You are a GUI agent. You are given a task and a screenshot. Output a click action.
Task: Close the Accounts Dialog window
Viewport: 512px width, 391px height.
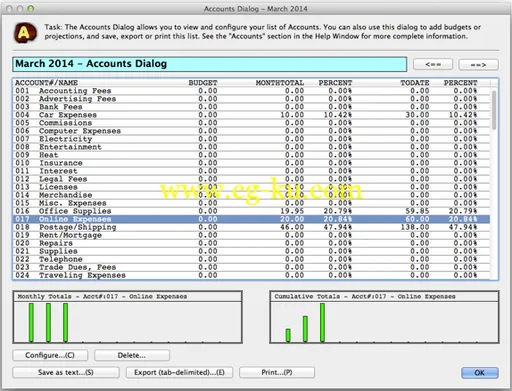[9, 9]
